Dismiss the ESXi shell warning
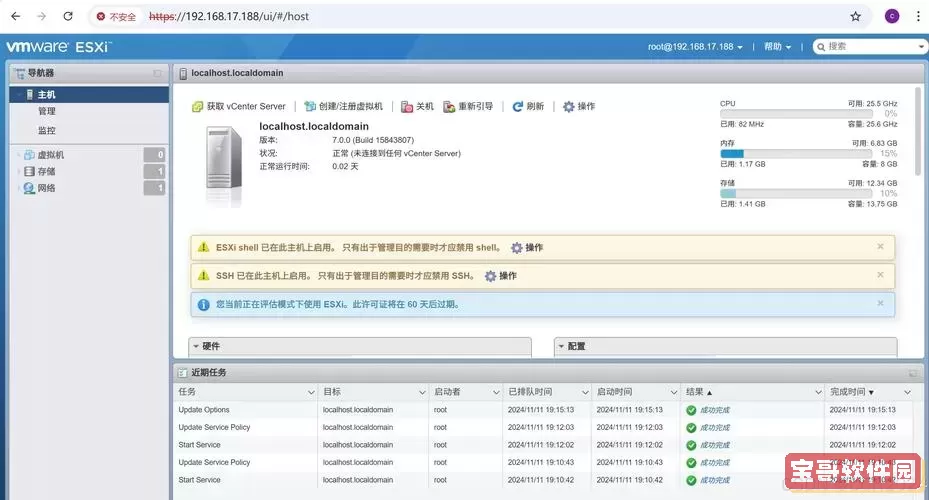This screenshot has width=929, height=500. (x=880, y=246)
